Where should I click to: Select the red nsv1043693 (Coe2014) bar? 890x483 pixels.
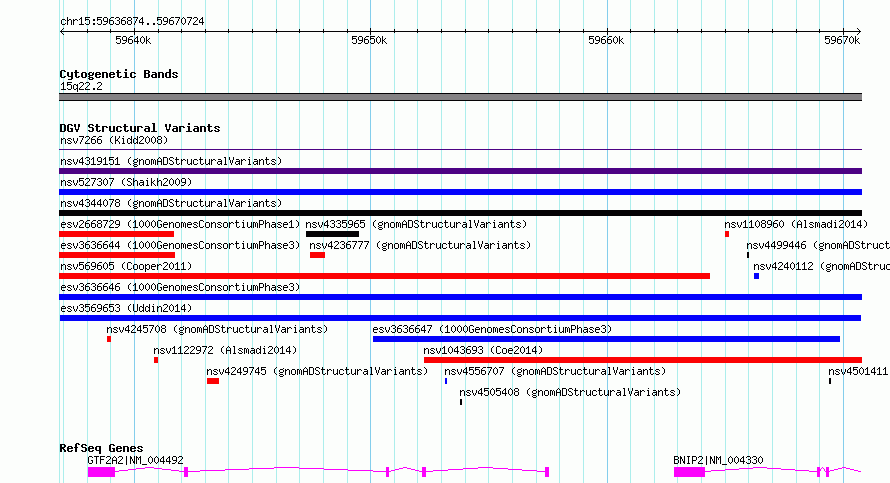point(643,360)
